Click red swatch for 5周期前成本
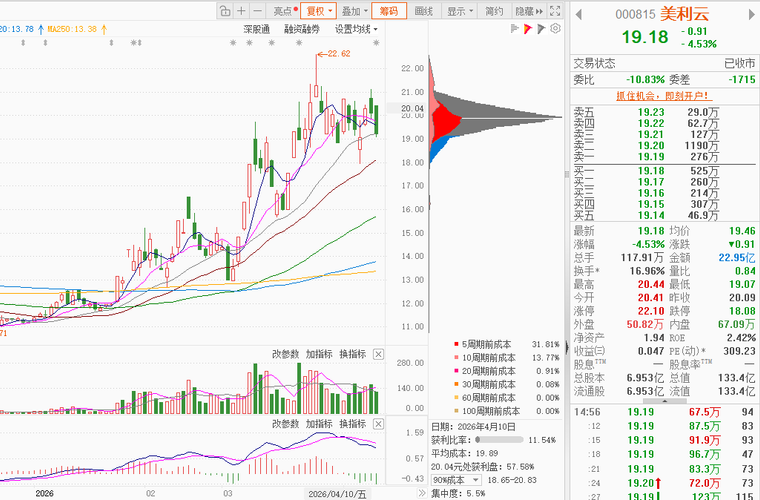 (456, 344)
